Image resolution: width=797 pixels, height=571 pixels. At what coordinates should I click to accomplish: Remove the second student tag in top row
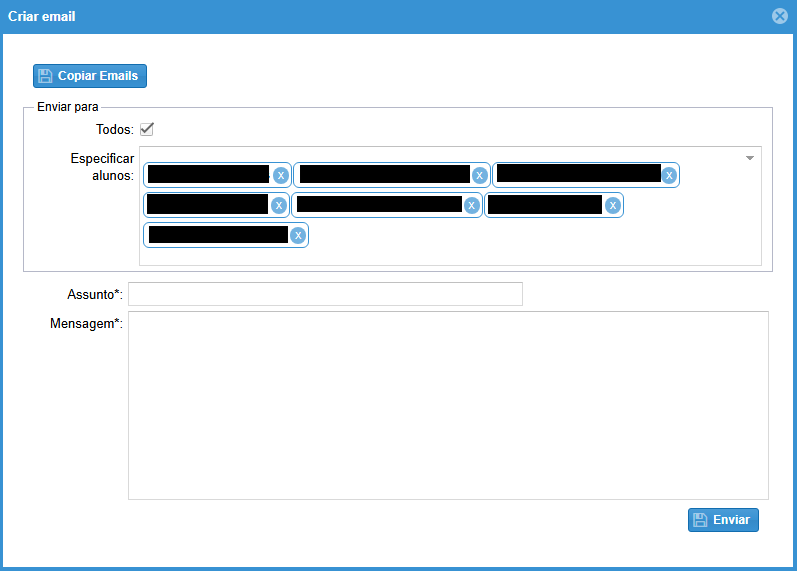click(479, 175)
